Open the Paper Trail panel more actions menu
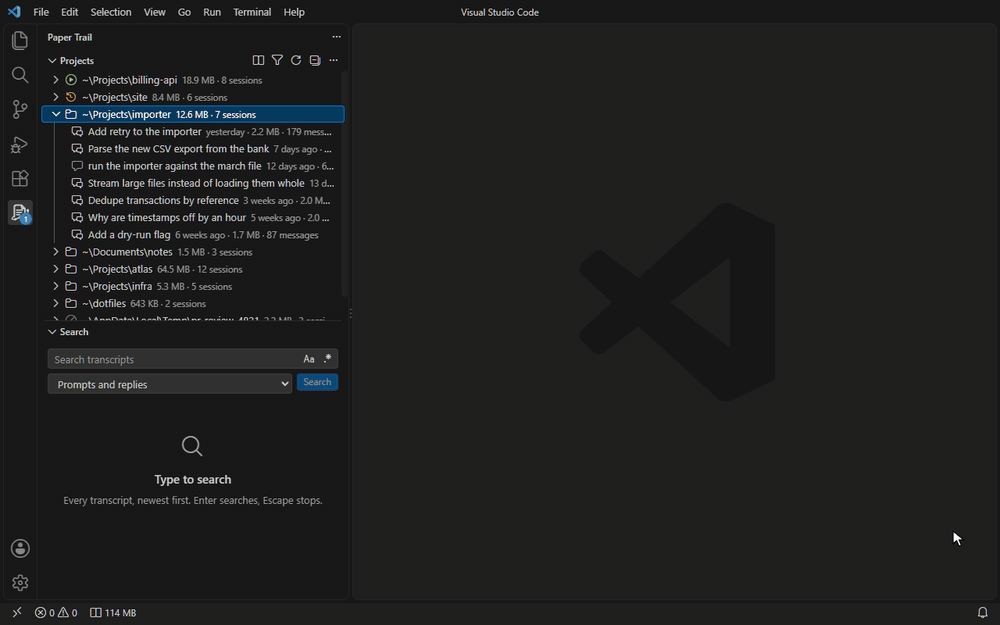Image resolution: width=1000 pixels, height=625 pixels. coord(336,37)
